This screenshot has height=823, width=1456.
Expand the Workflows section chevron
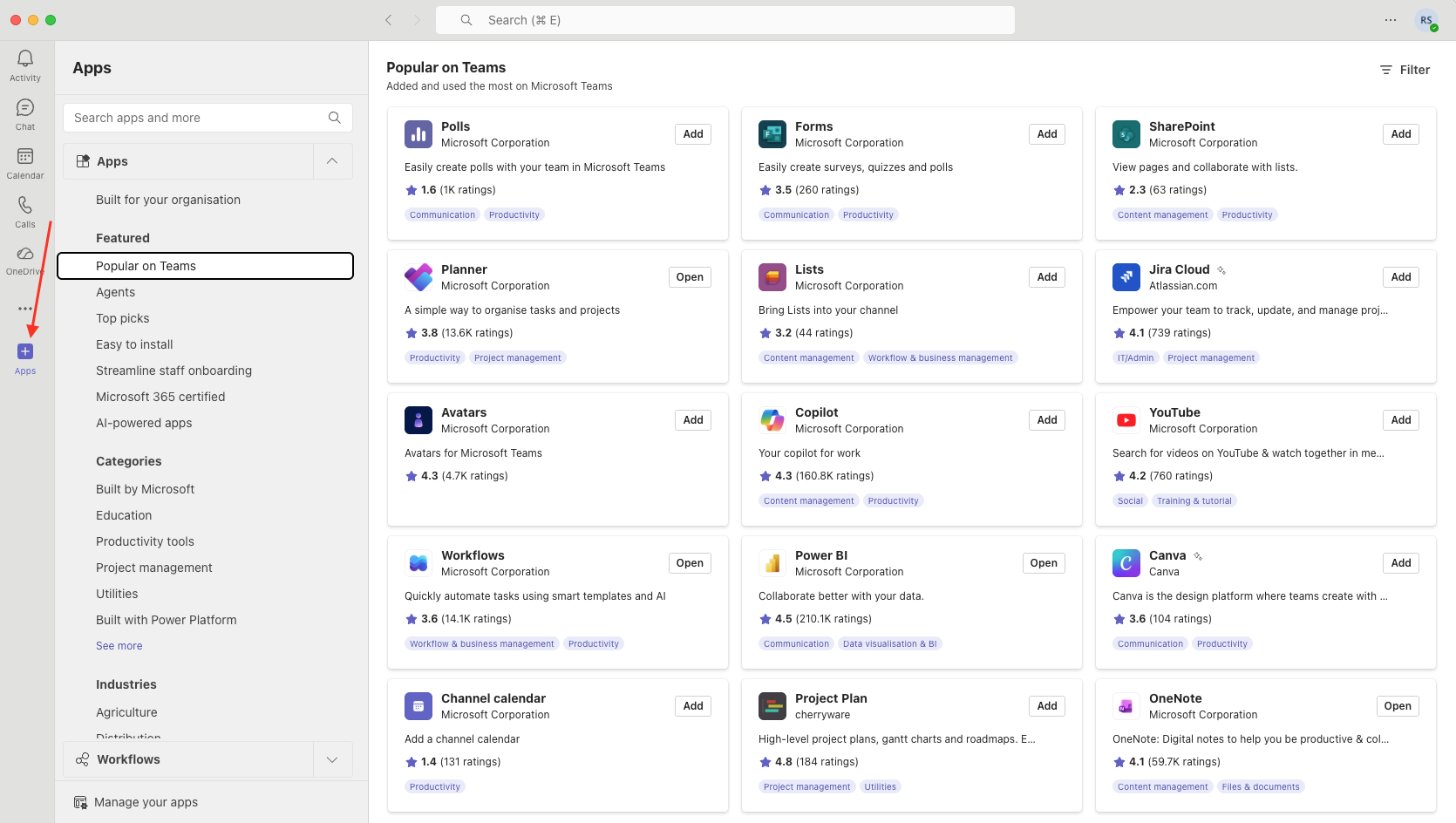point(332,759)
